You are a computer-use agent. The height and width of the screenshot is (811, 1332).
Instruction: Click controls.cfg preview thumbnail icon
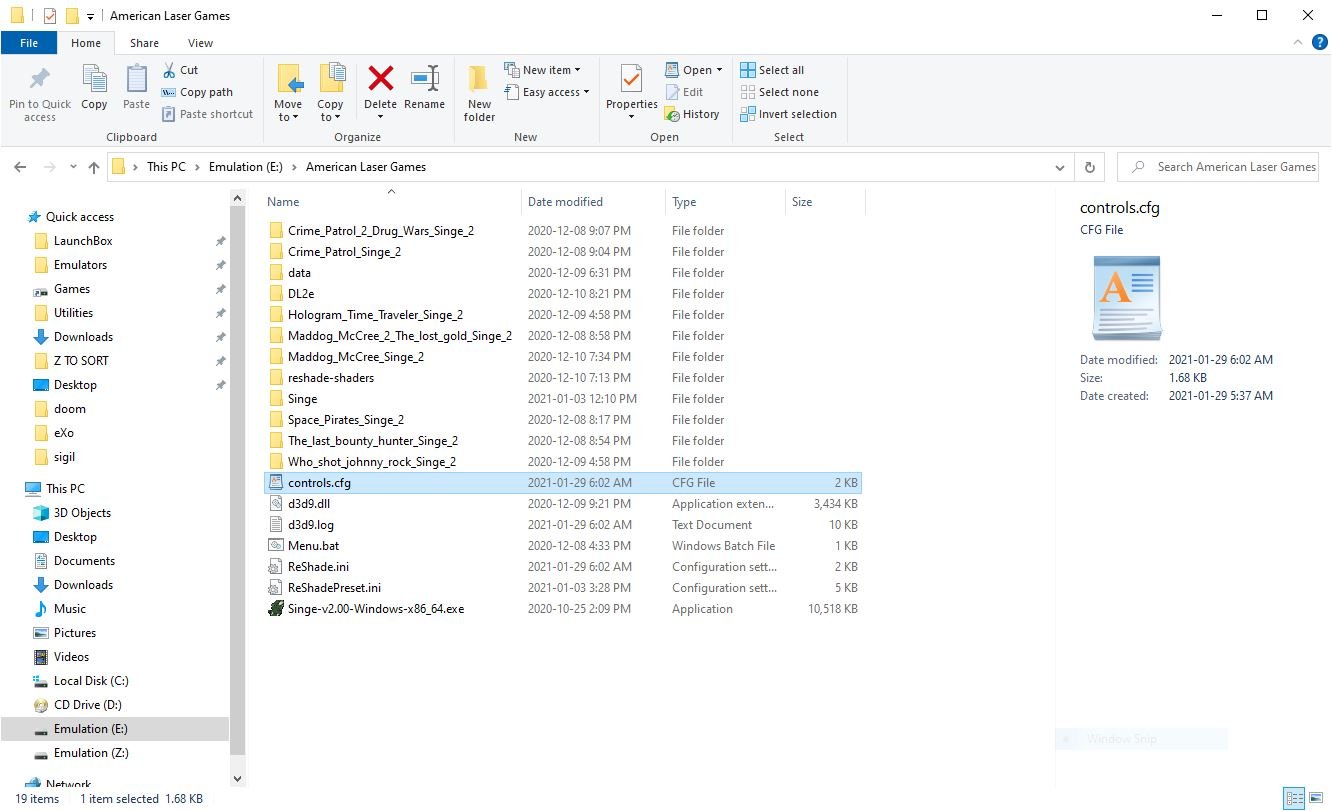pyautogui.click(x=1127, y=297)
